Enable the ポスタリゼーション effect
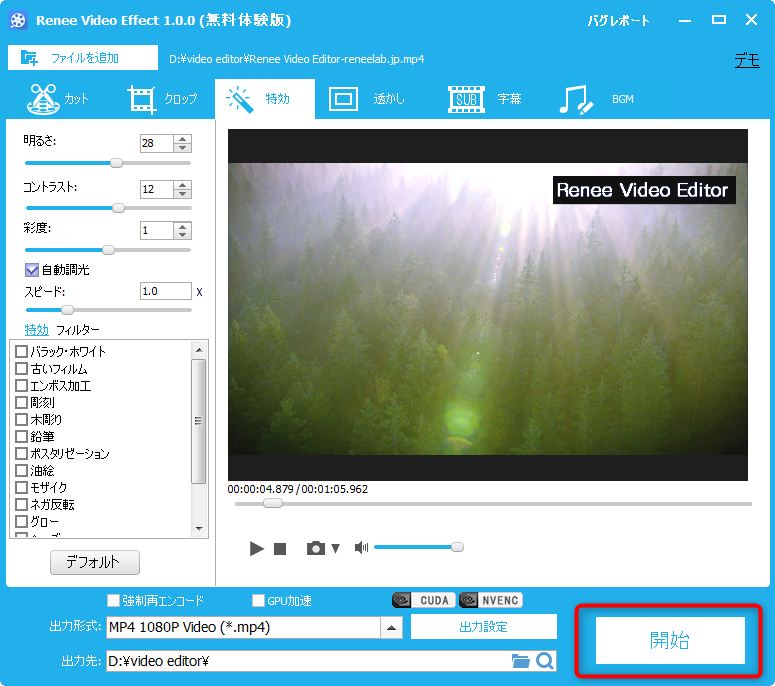 (21, 453)
